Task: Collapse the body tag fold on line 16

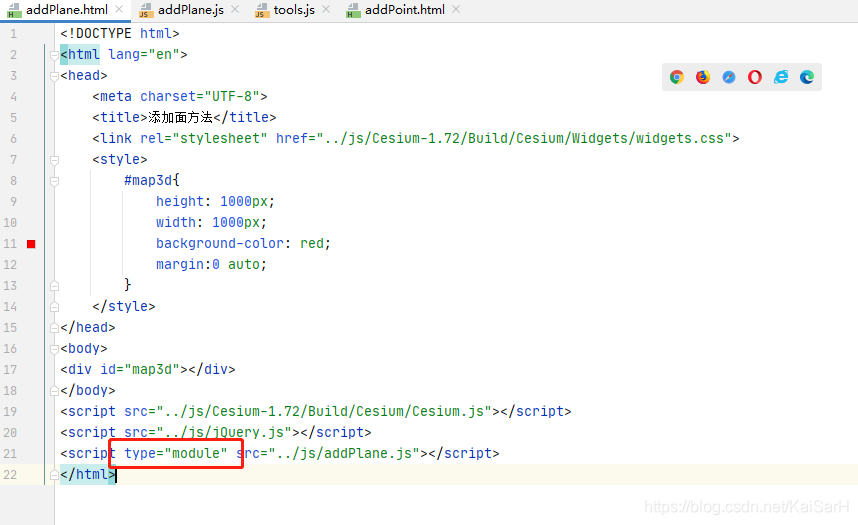Action: [54, 349]
